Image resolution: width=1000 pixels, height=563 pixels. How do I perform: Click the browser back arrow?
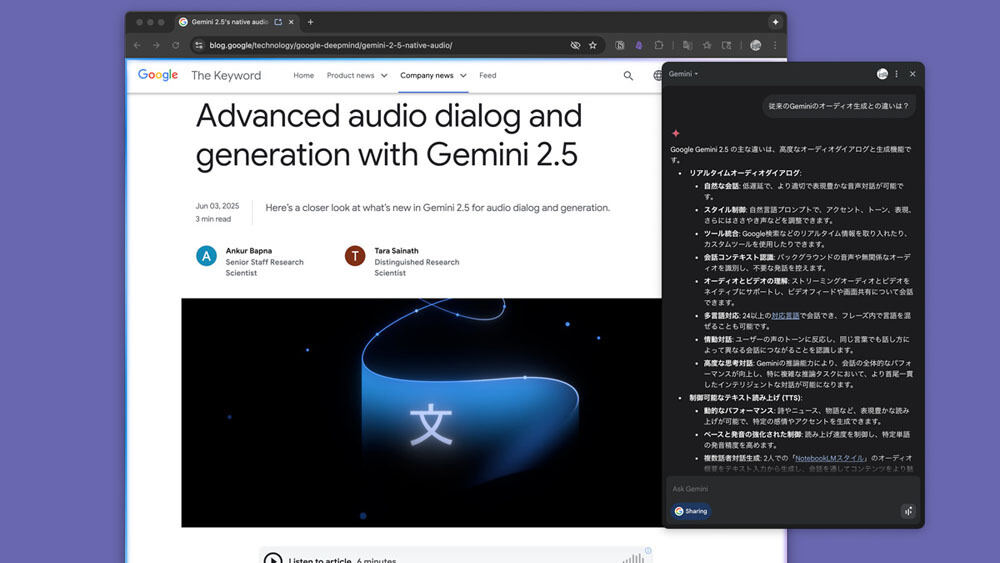click(137, 45)
